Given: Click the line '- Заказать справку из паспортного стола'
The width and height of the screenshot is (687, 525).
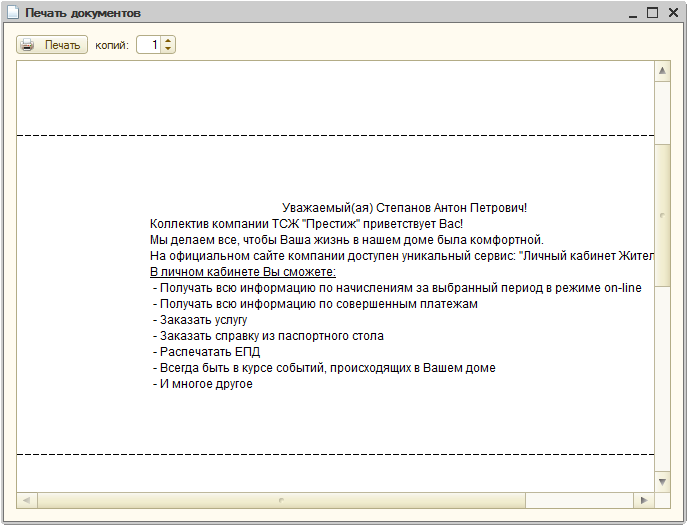Looking at the screenshot, I should tap(268, 336).
